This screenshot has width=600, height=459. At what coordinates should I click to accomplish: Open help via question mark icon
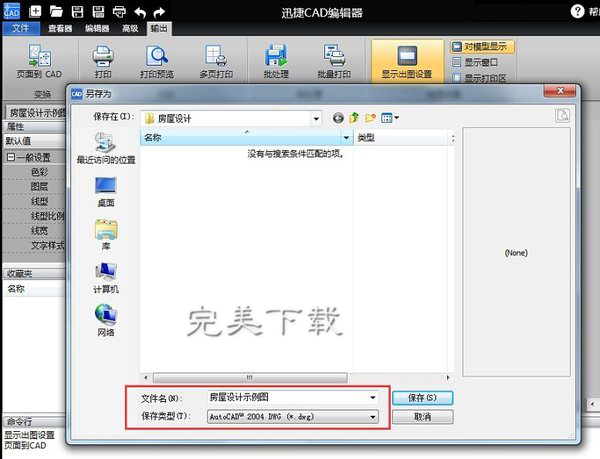coord(577,11)
